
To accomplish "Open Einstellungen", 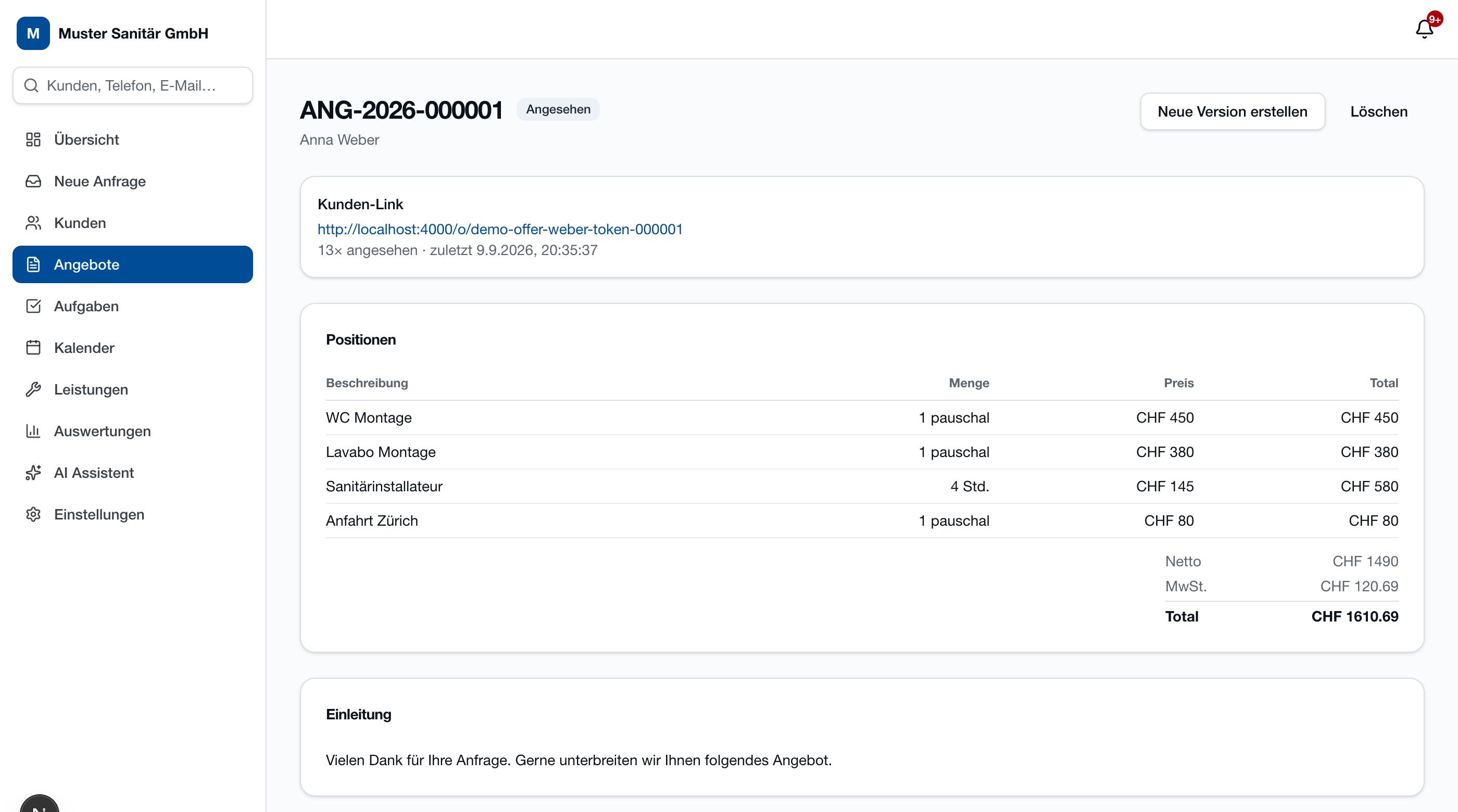I will (132, 514).
